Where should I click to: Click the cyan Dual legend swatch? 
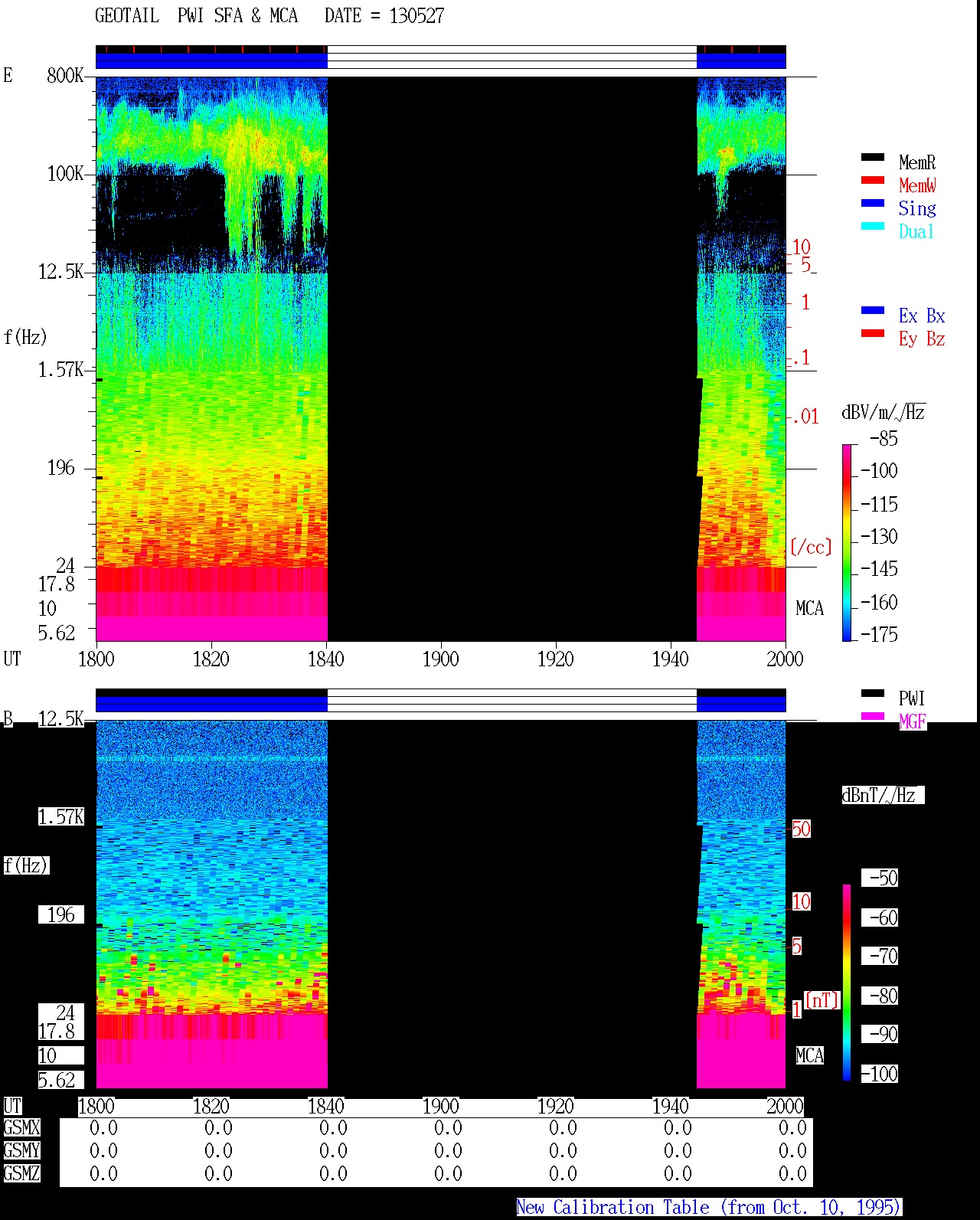[x=873, y=226]
